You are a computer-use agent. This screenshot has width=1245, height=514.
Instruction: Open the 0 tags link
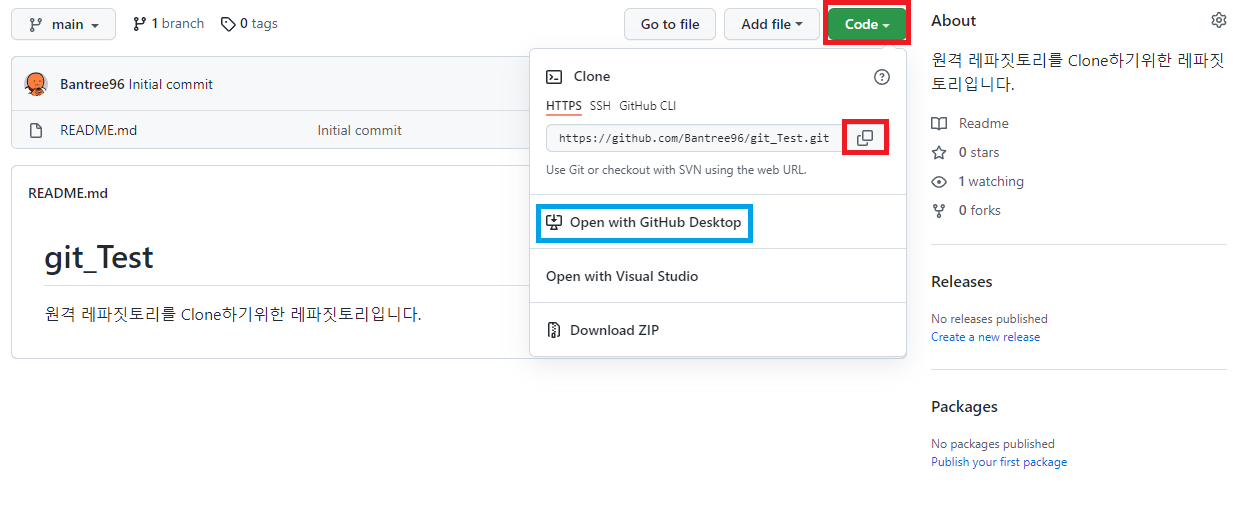pyautogui.click(x=249, y=23)
